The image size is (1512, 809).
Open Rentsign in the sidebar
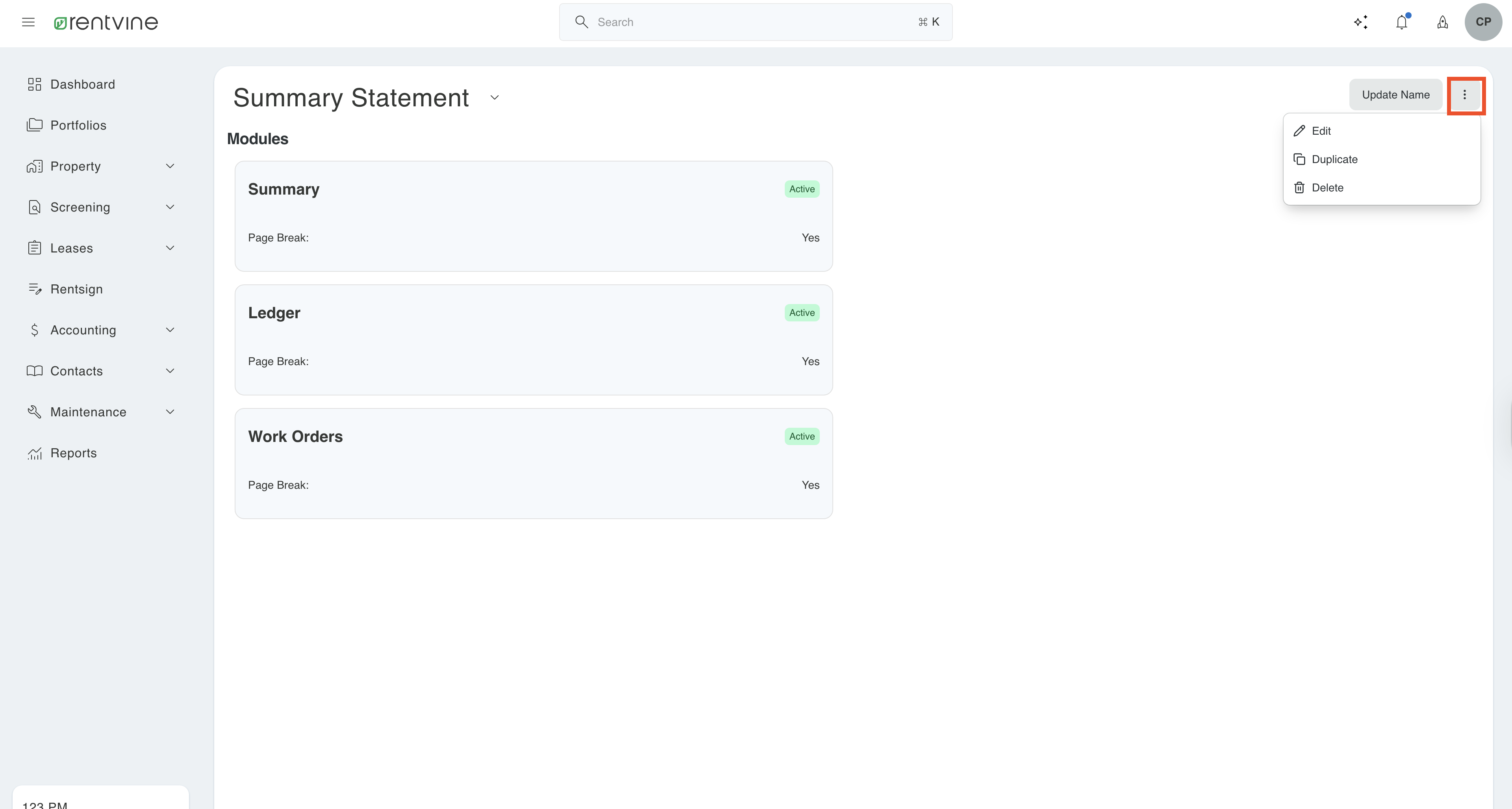coord(76,289)
